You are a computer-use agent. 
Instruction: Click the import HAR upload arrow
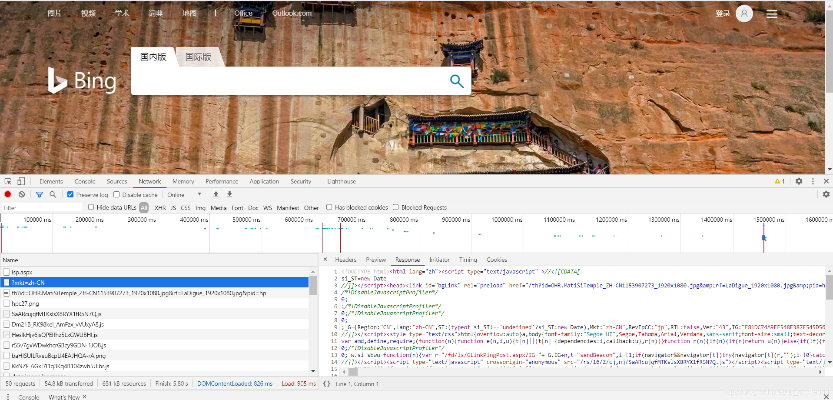216,194
